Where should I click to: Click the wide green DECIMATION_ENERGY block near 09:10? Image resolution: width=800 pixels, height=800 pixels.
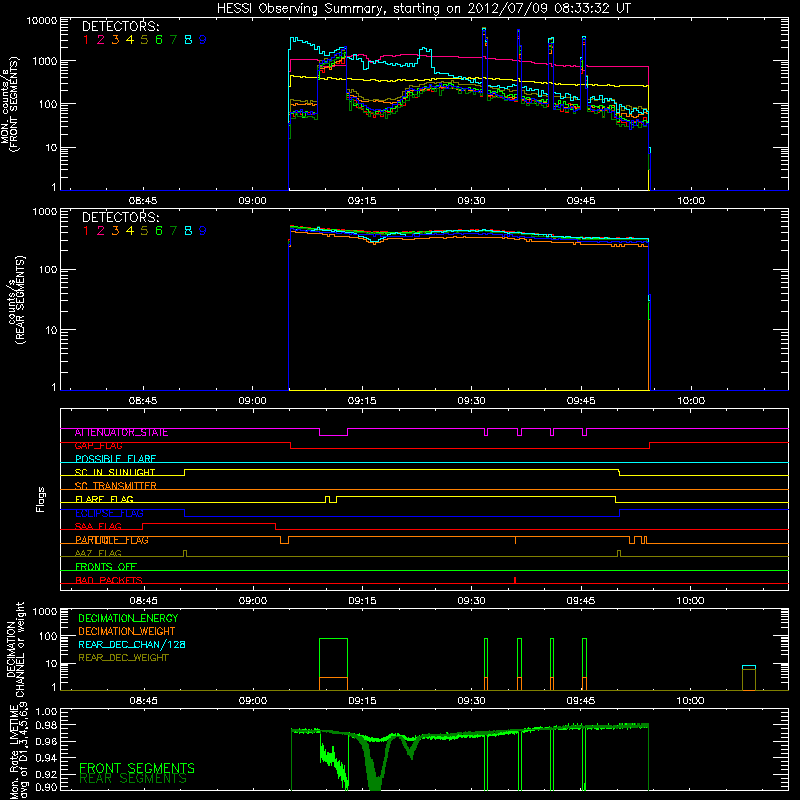coord(333,664)
